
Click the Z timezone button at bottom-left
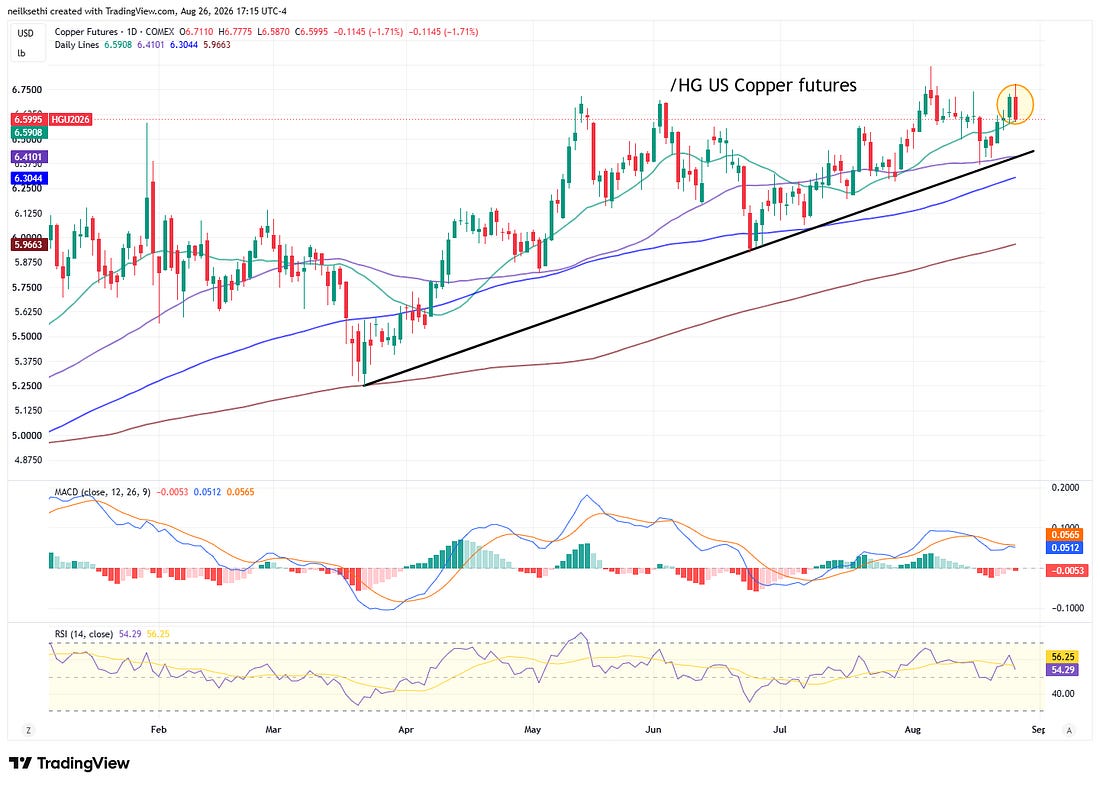[x=28, y=730]
